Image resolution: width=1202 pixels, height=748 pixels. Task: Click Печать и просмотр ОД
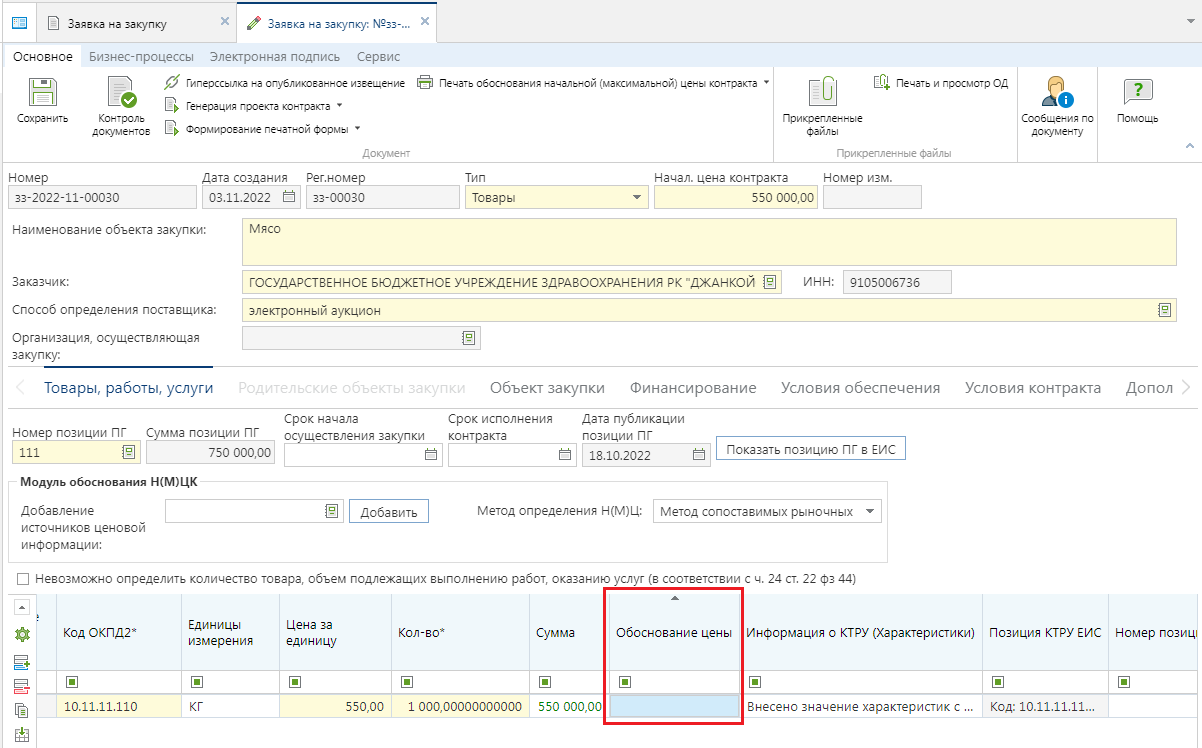click(x=940, y=83)
